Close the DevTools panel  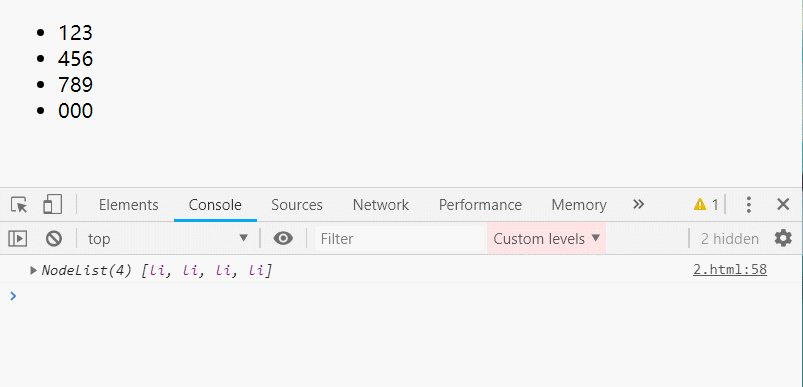click(x=783, y=205)
